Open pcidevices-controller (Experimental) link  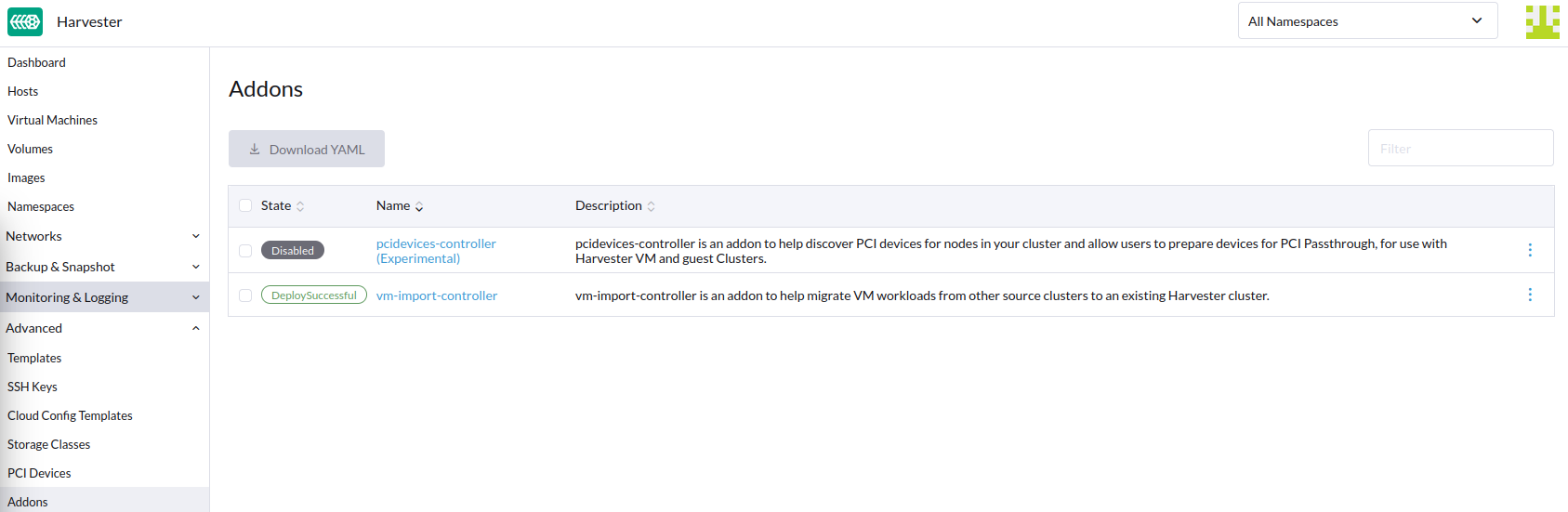(436, 251)
